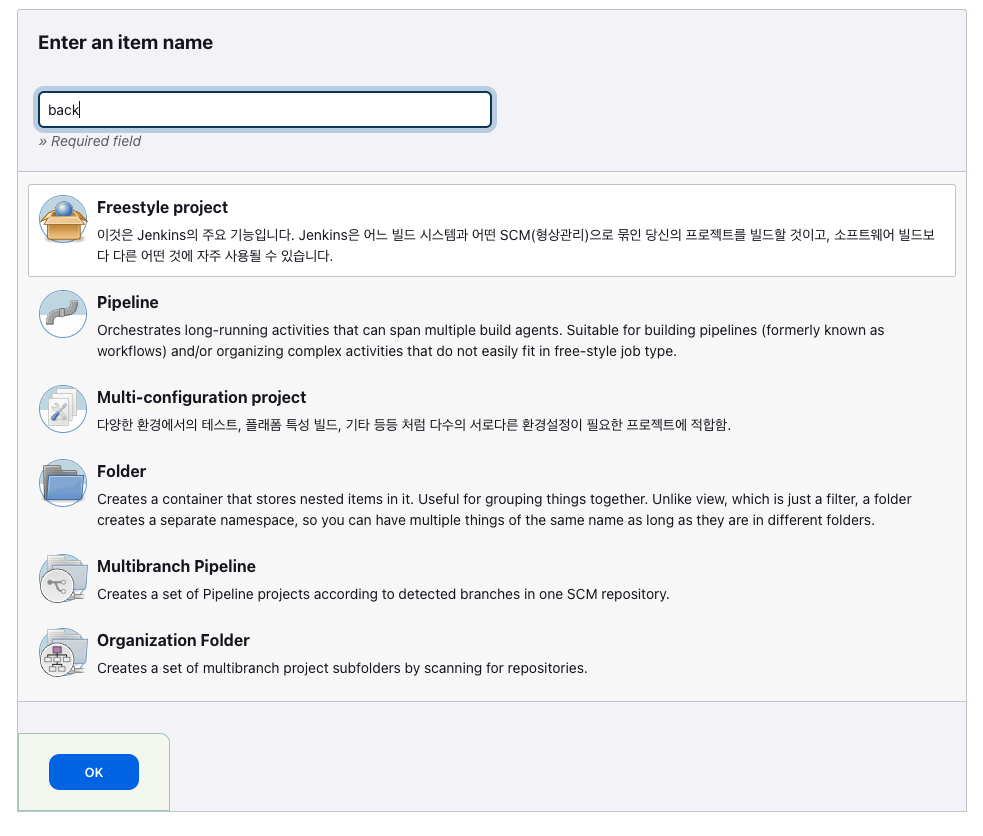This screenshot has width=983, height=836.
Task: Click the Folder description about nested items
Action: coord(504,509)
